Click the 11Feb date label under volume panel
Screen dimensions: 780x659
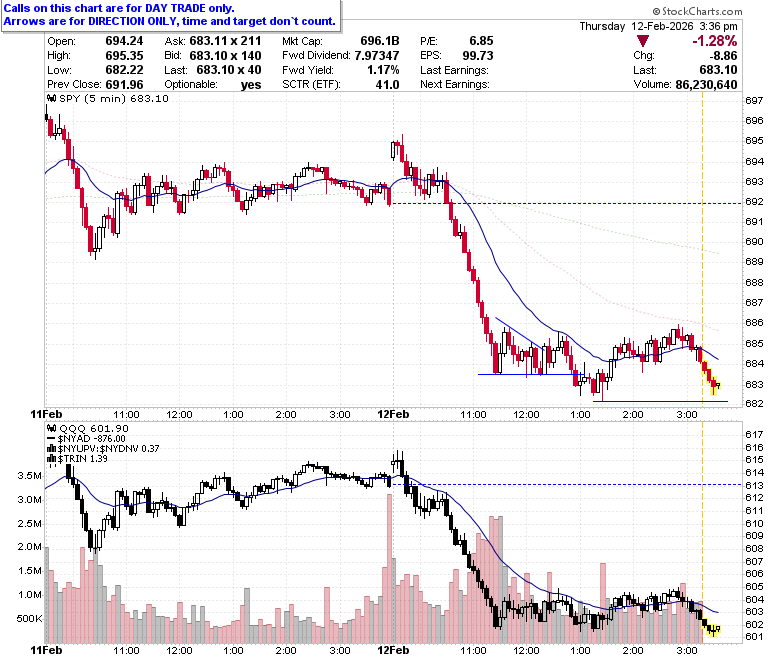(46, 651)
